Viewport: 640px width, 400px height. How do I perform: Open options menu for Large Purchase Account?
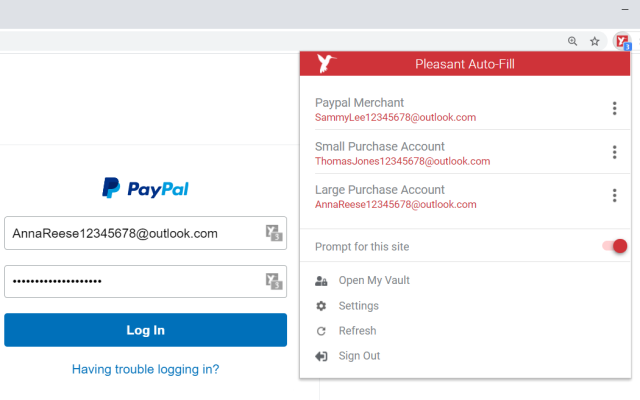pyautogui.click(x=614, y=195)
